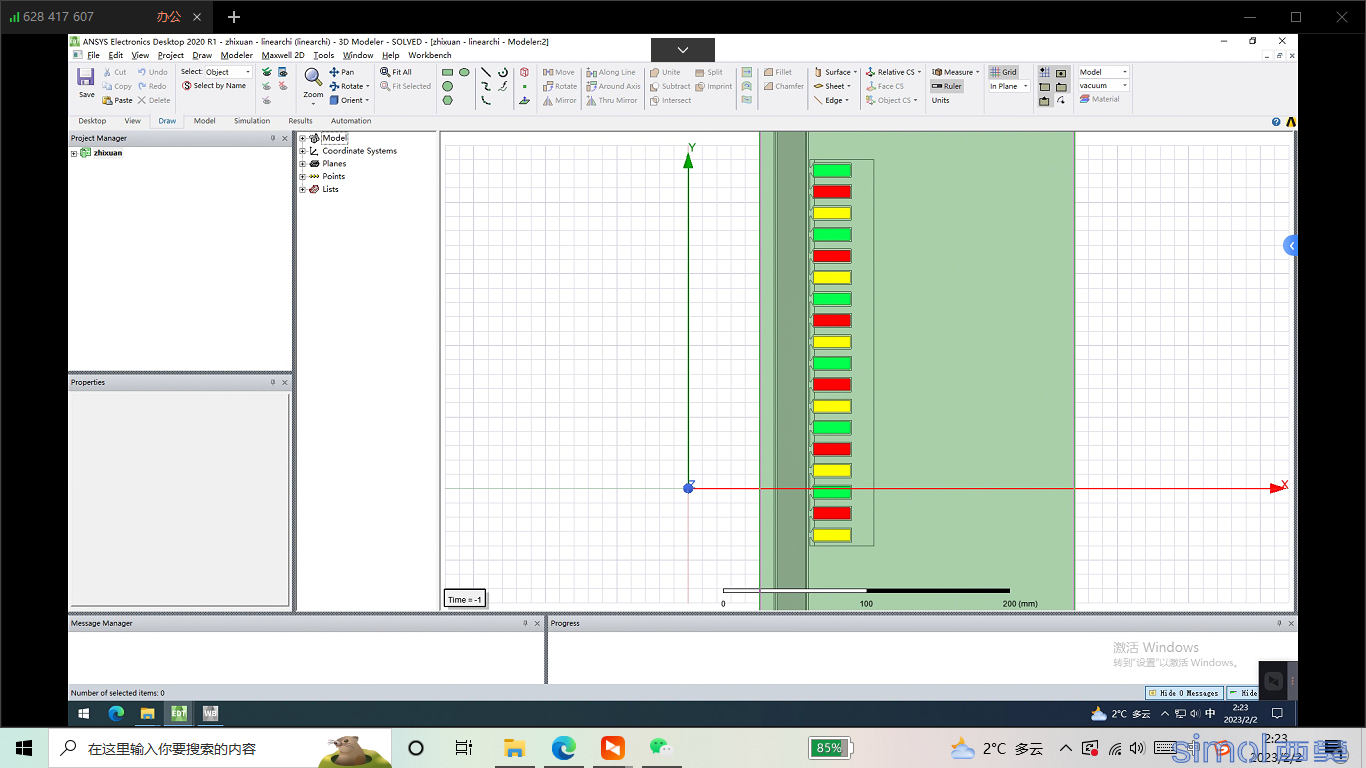Open the In Plane dropdown
This screenshot has height=768, width=1366.
tap(1008, 86)
